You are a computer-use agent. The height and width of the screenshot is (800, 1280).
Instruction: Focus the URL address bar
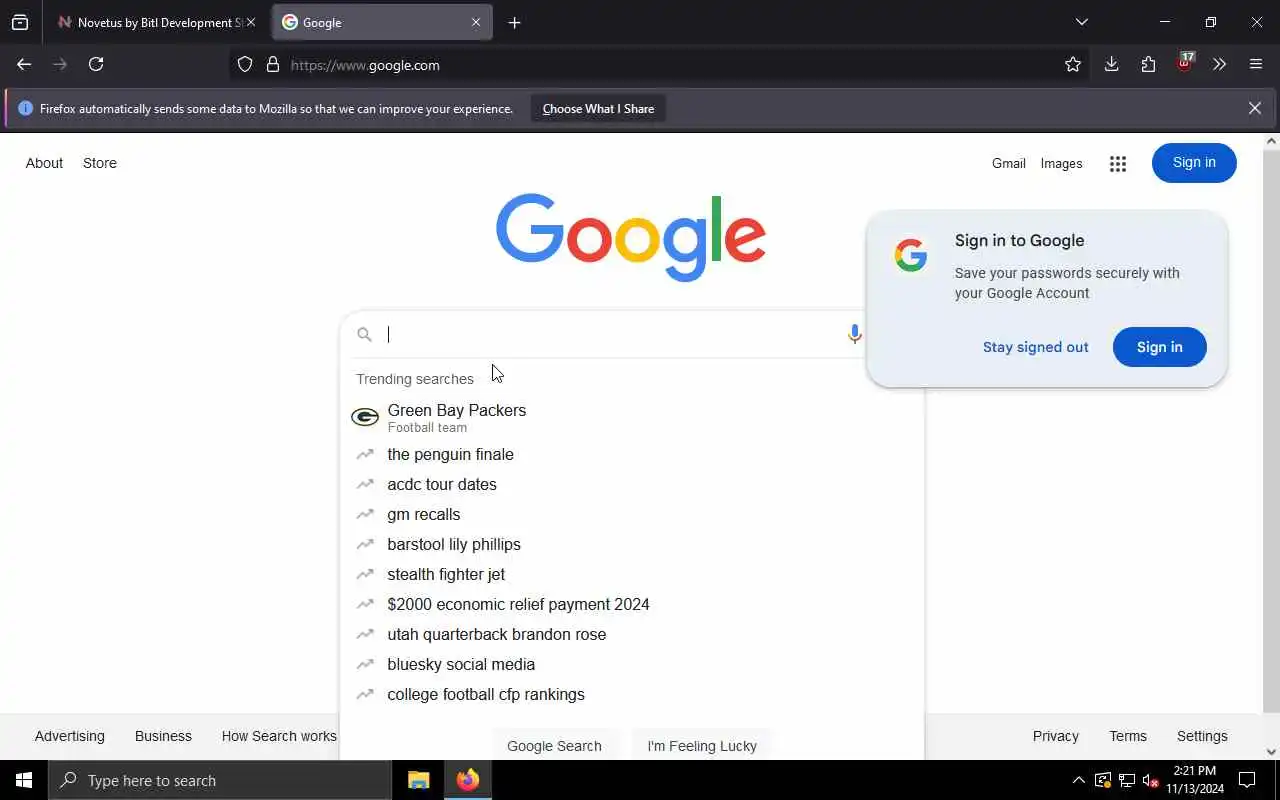tap(660, 65)
